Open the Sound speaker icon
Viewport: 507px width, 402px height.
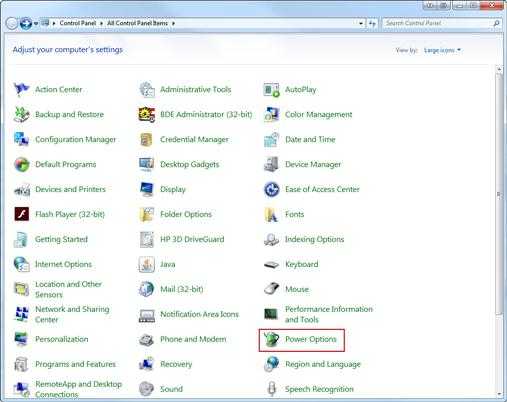click(147, 389)
